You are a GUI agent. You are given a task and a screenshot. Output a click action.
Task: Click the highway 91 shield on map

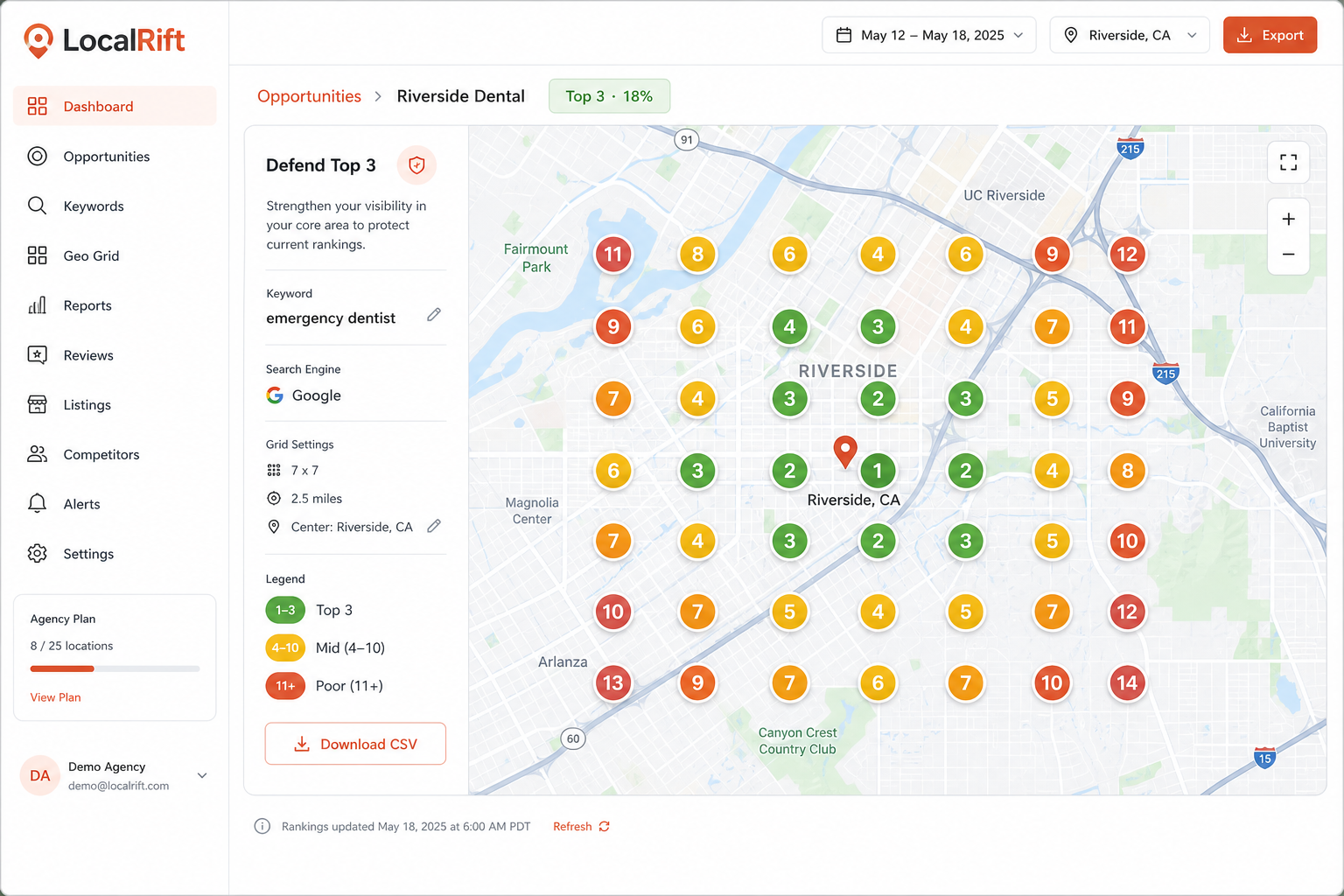[687, 140]
